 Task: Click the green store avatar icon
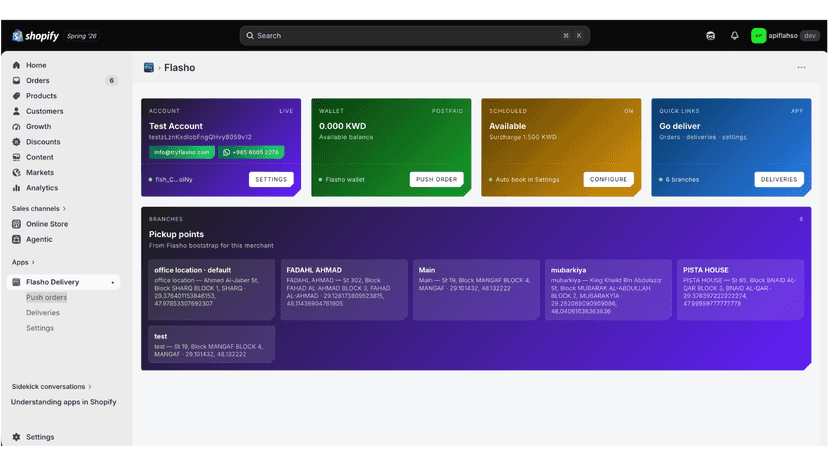coord(758,35)
